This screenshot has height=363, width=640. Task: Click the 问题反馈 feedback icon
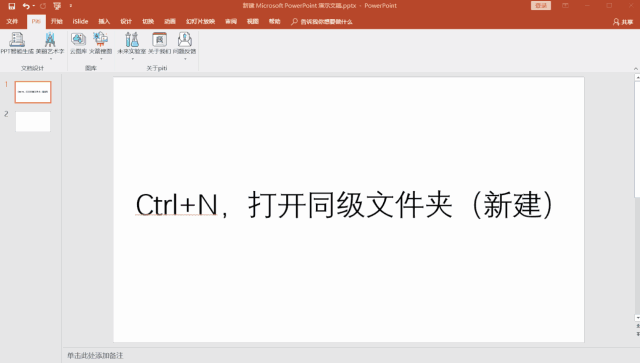tap(184, 40)
